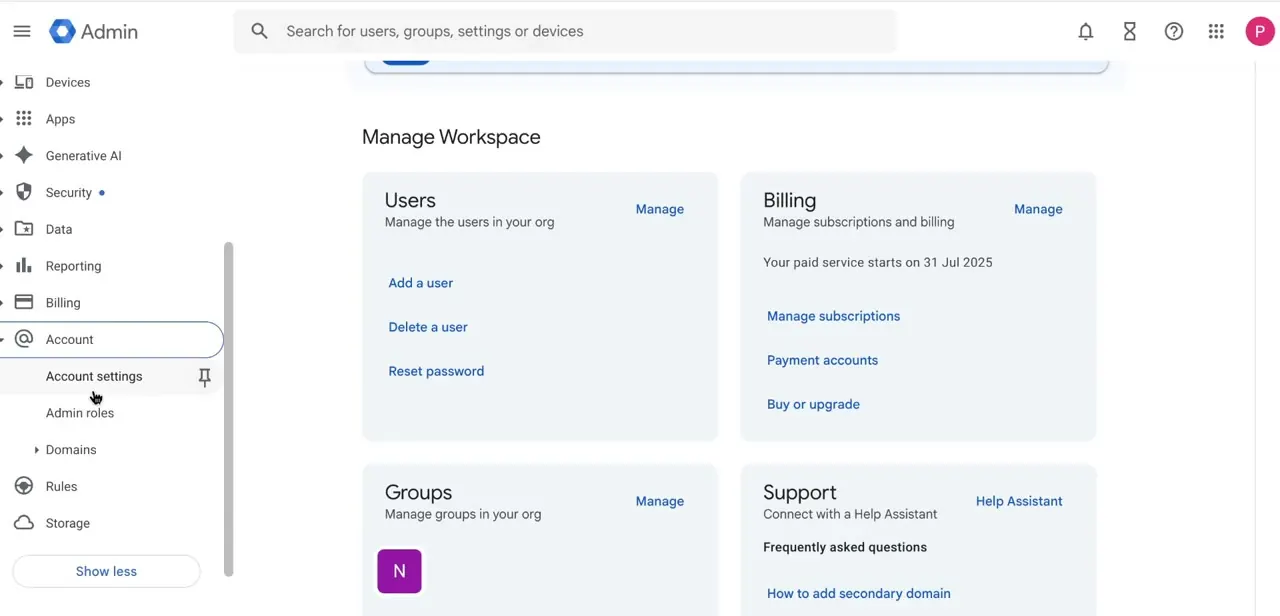This screenshot has width=1280, height=616.
Task: Open the help question mark icon
Action: point(1174,31)
